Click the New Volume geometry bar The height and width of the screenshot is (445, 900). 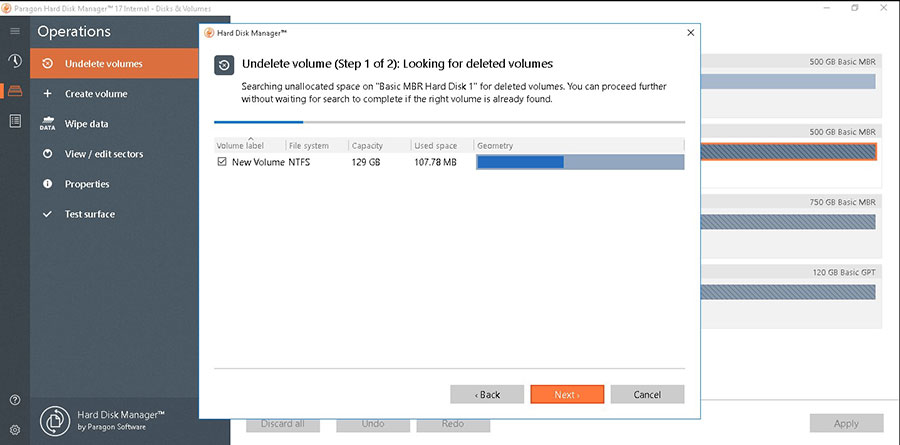[580, 162]
